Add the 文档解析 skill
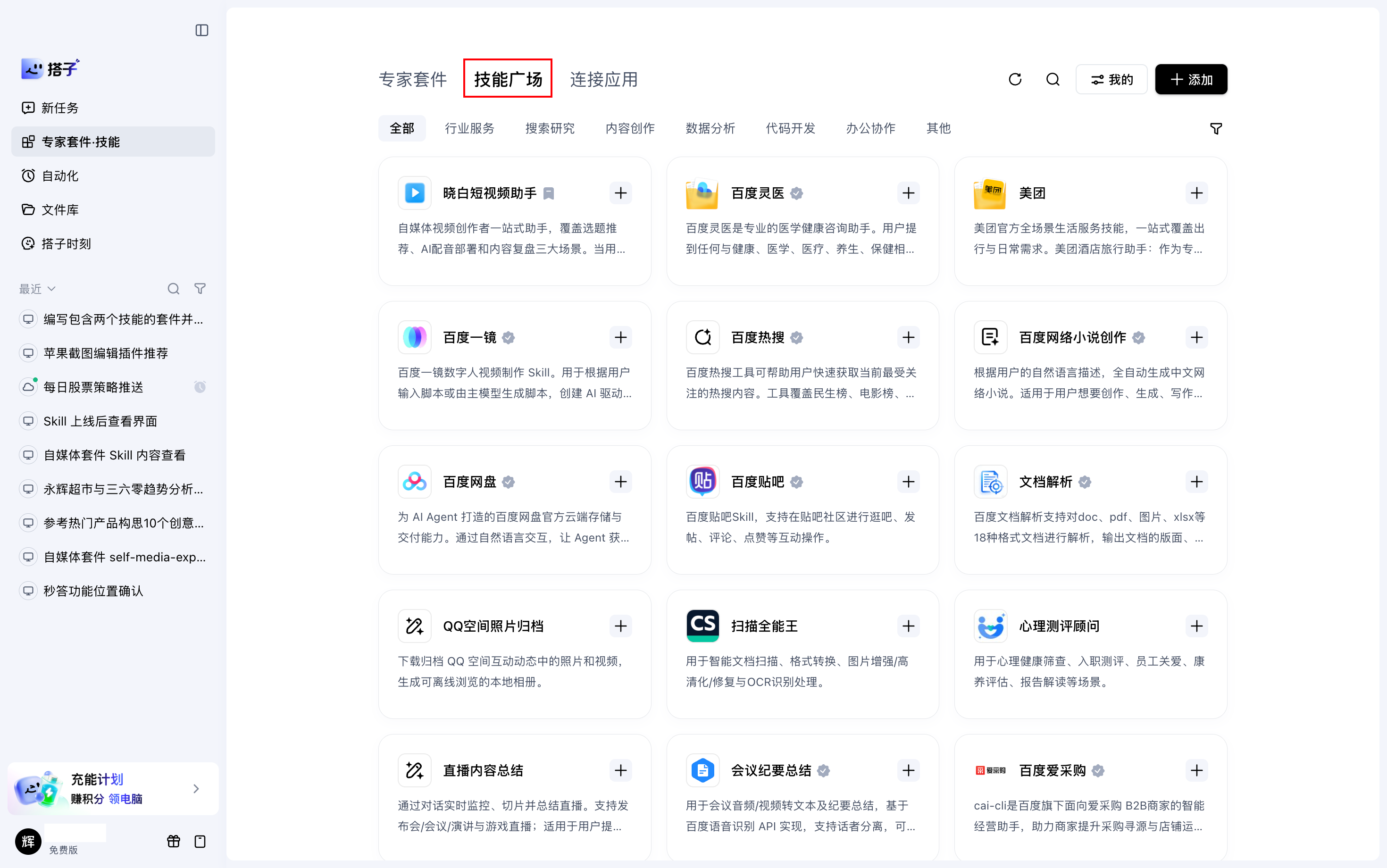Image resolution: width=1387 pixels, height=868 pixels. coord(1196,482)
